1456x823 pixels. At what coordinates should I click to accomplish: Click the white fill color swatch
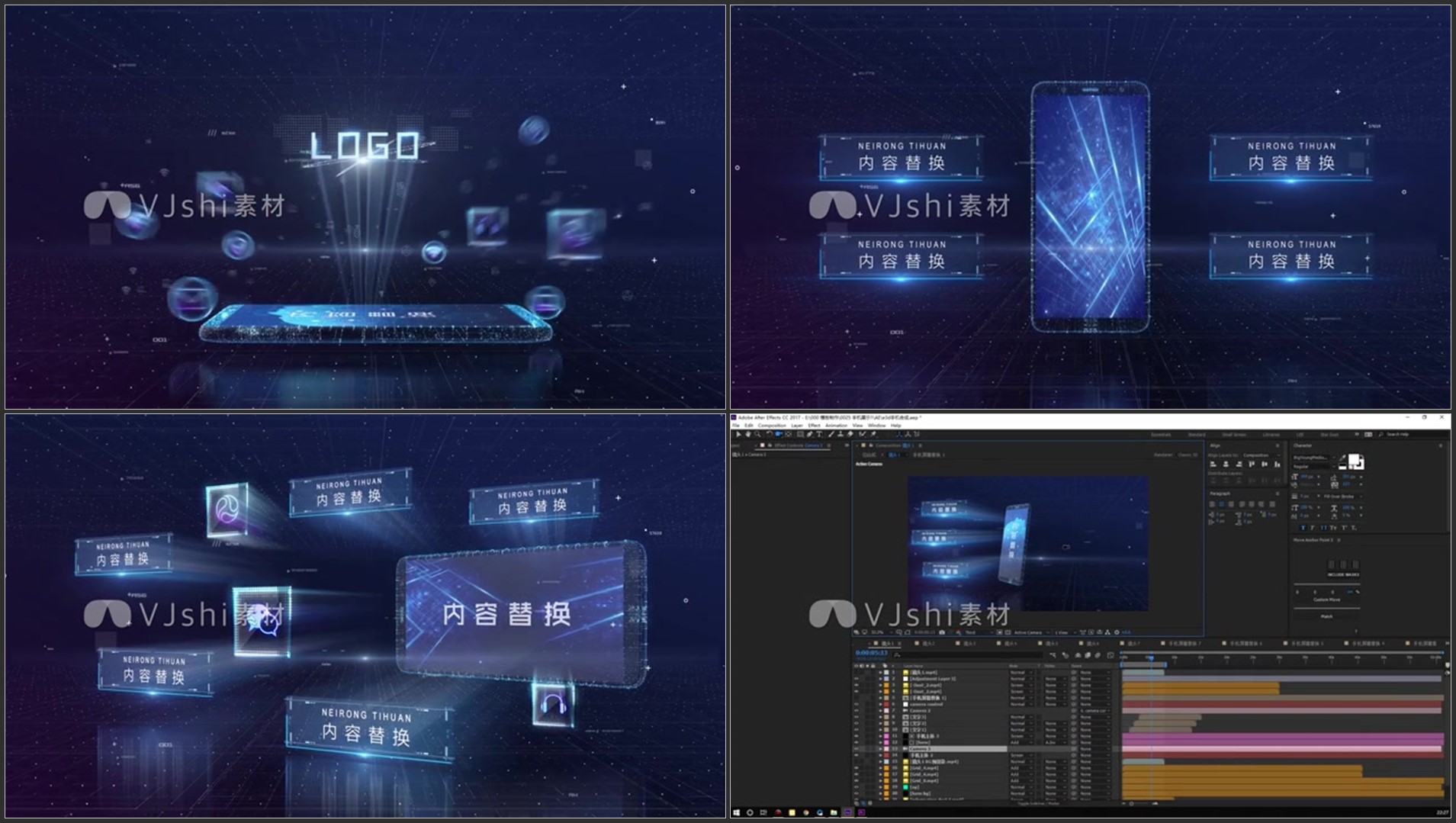click(x=1355, y=460)
